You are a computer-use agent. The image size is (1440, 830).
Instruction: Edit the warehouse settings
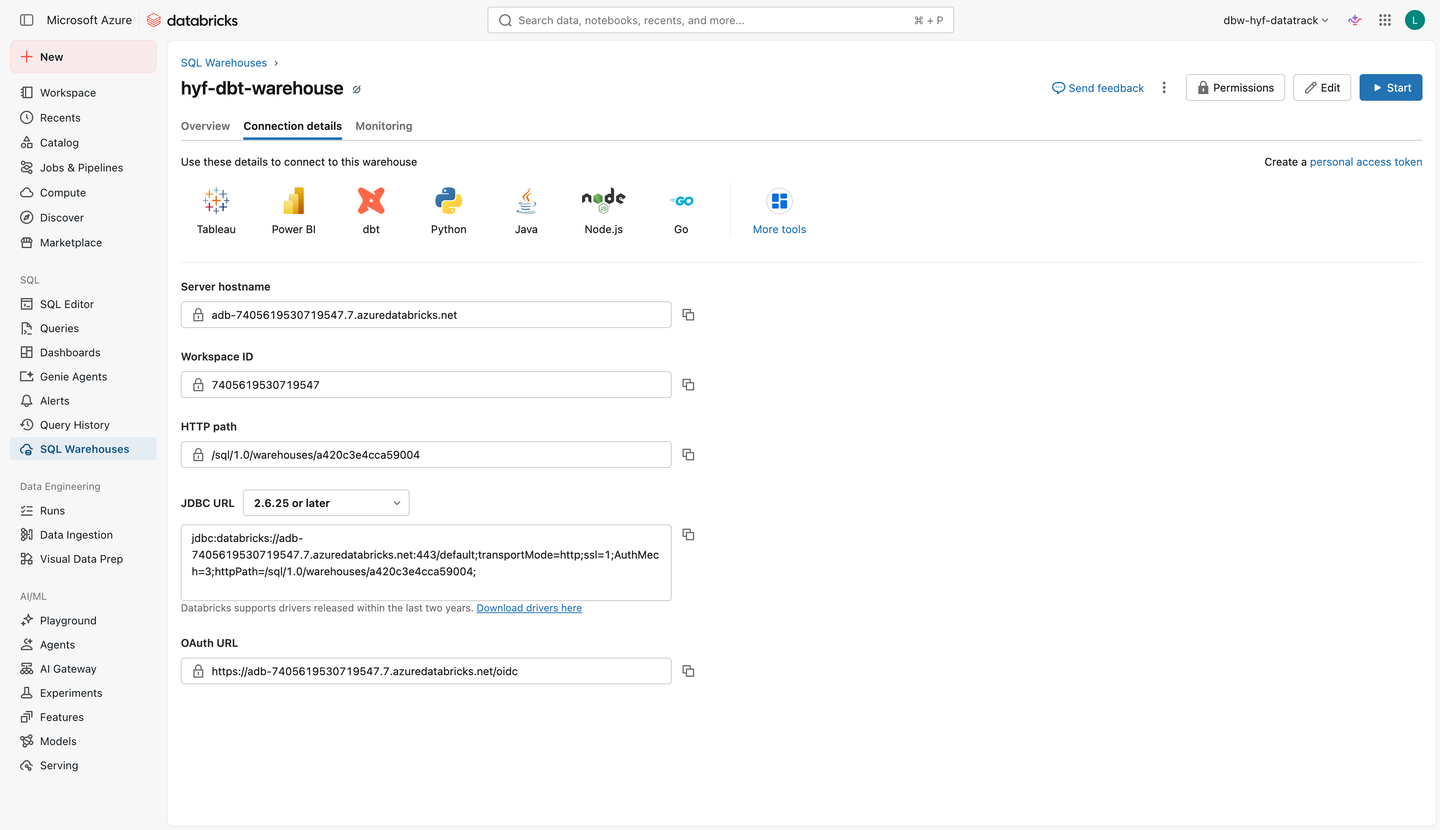pos(1322,88)
